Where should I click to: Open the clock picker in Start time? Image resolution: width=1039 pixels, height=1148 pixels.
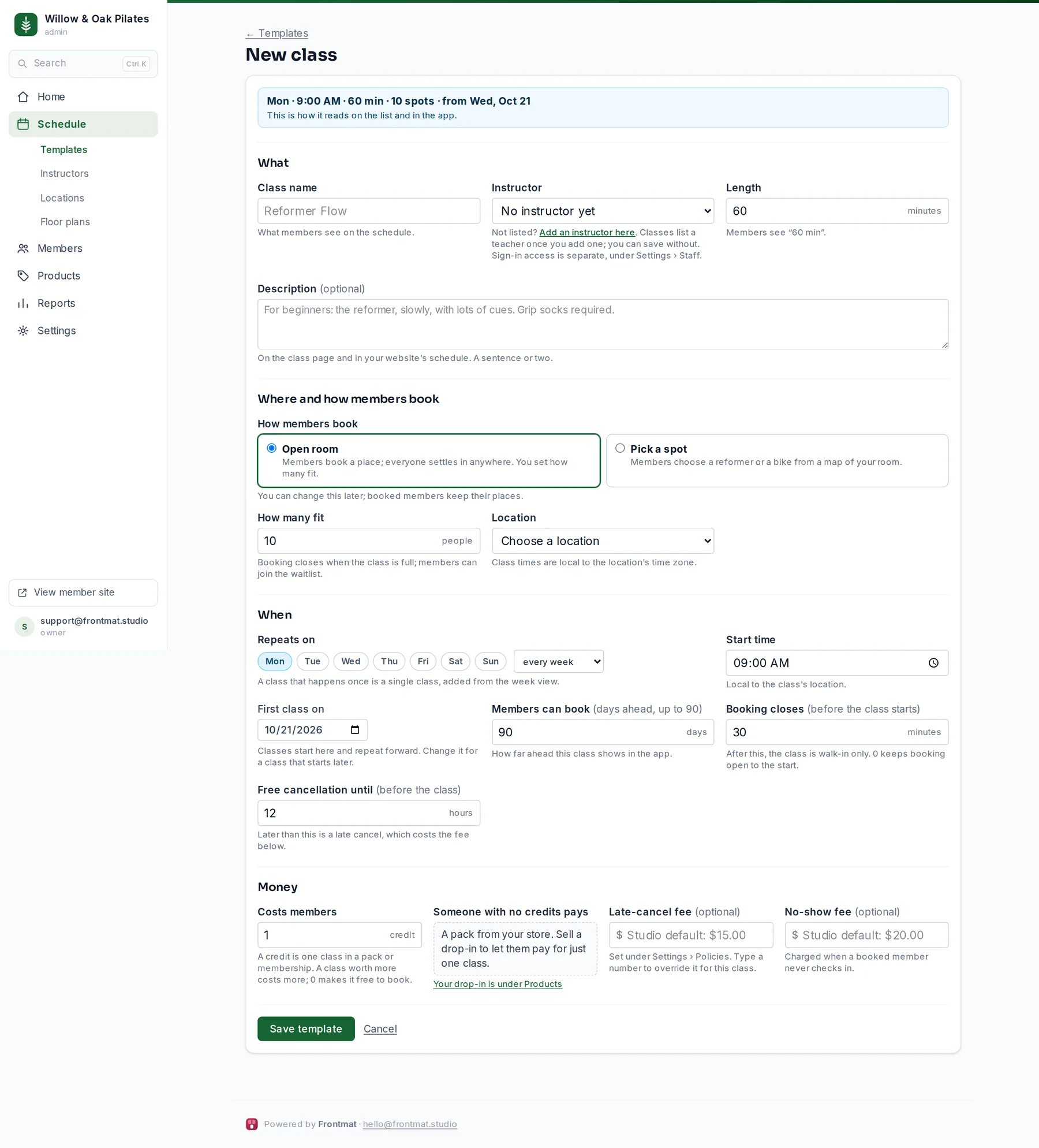(933, 663)
